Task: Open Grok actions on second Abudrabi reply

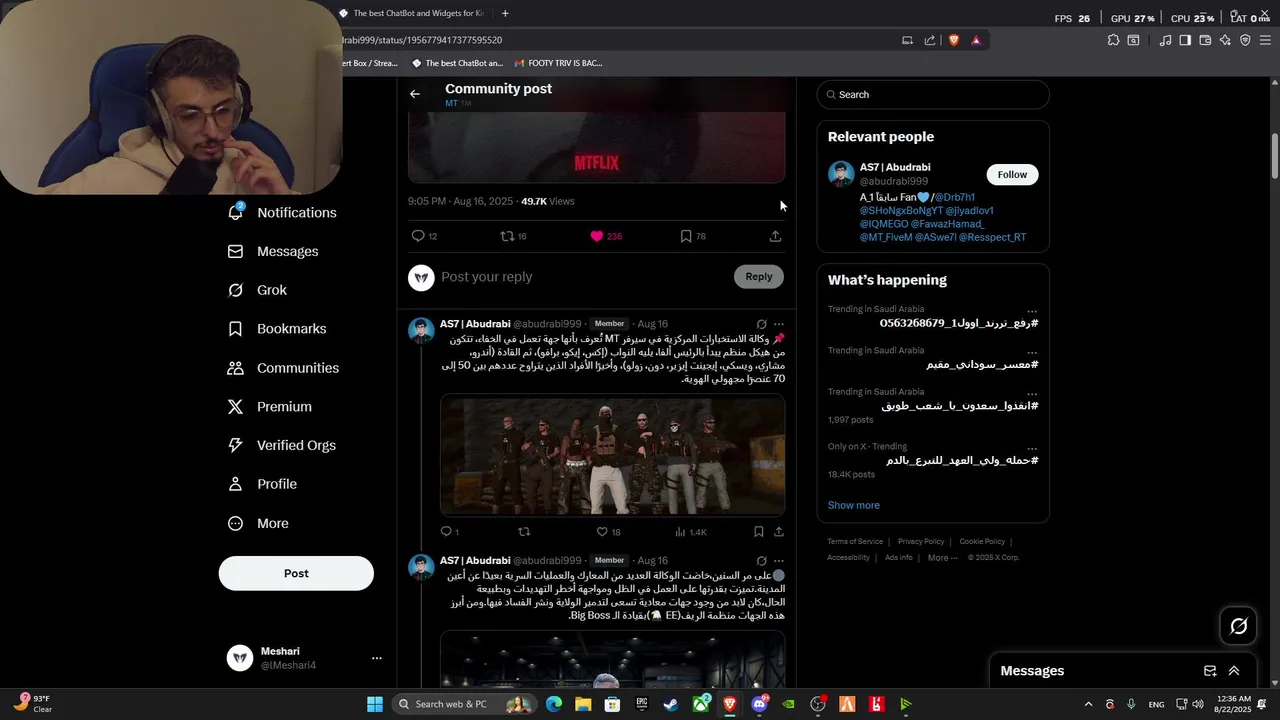Action: click(761, 561)
